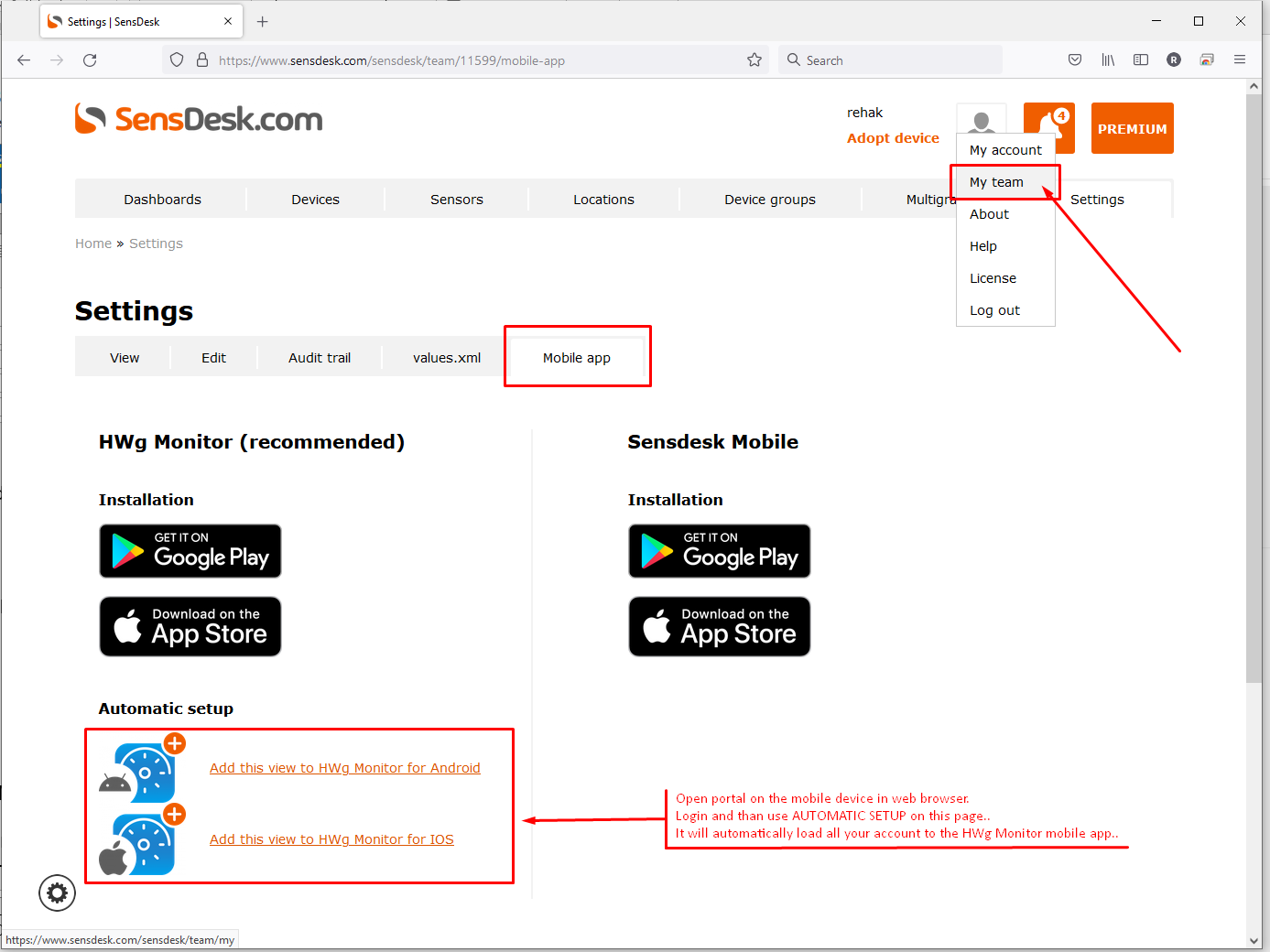
Task: Click the rehak username text
Action: coord(864,113)
